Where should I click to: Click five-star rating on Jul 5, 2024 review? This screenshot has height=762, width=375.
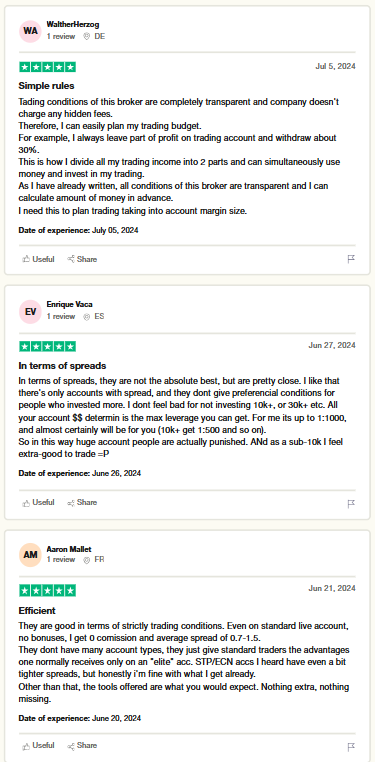coord(48,67)
